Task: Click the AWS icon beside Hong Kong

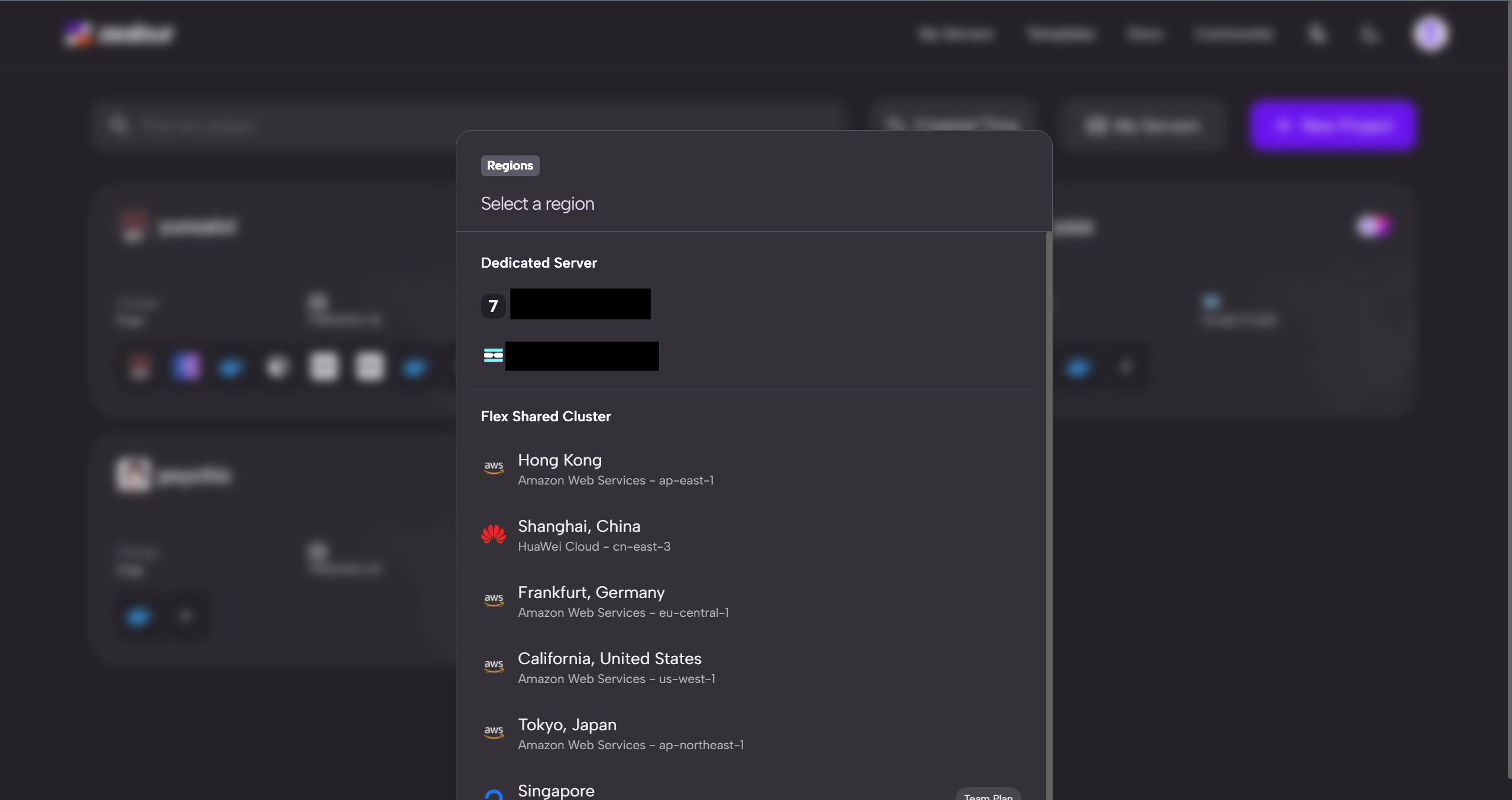Action: pos(494,467)
